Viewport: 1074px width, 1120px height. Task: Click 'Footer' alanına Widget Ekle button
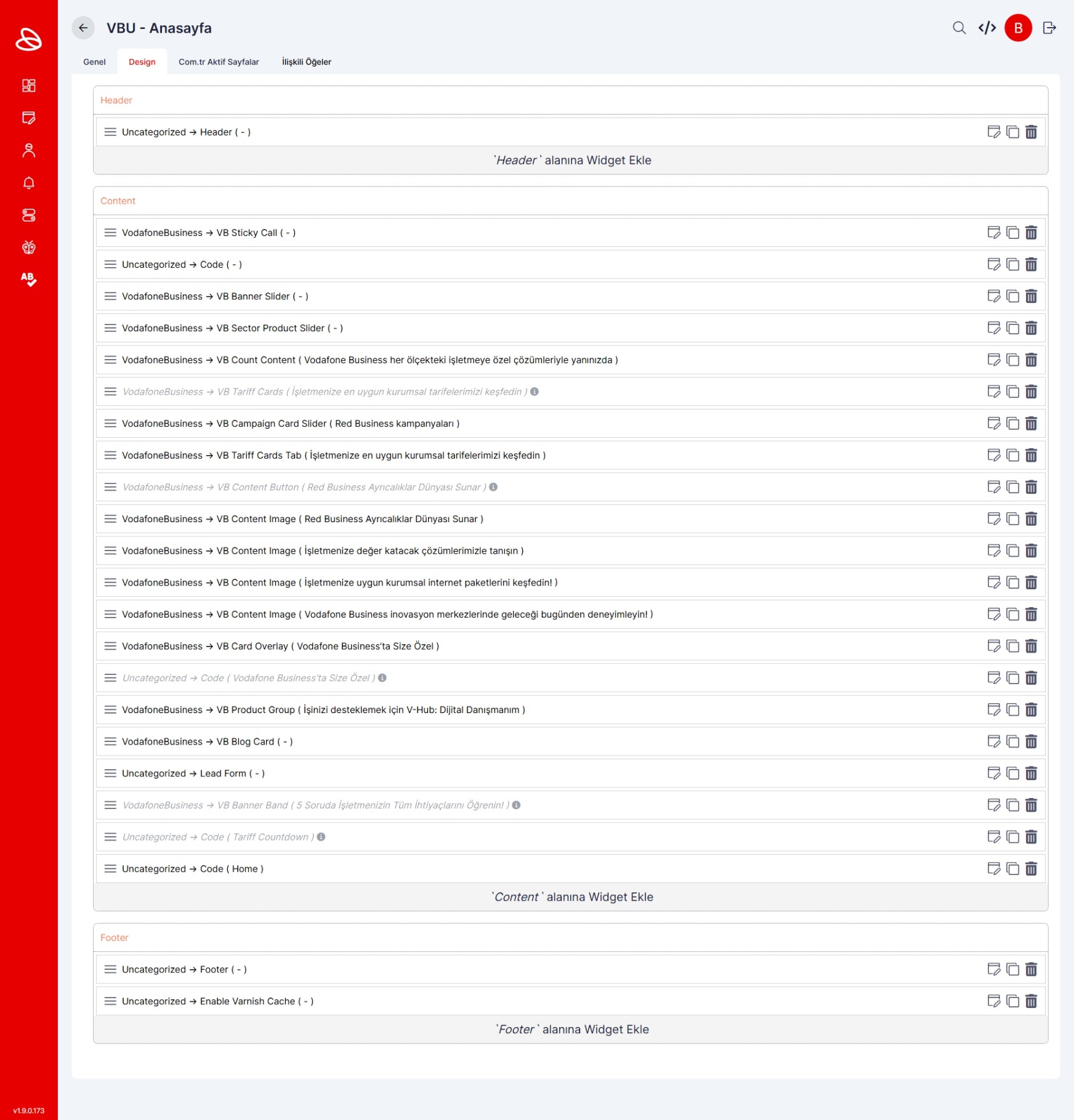pyautogui.click(x=571, y=1029)
